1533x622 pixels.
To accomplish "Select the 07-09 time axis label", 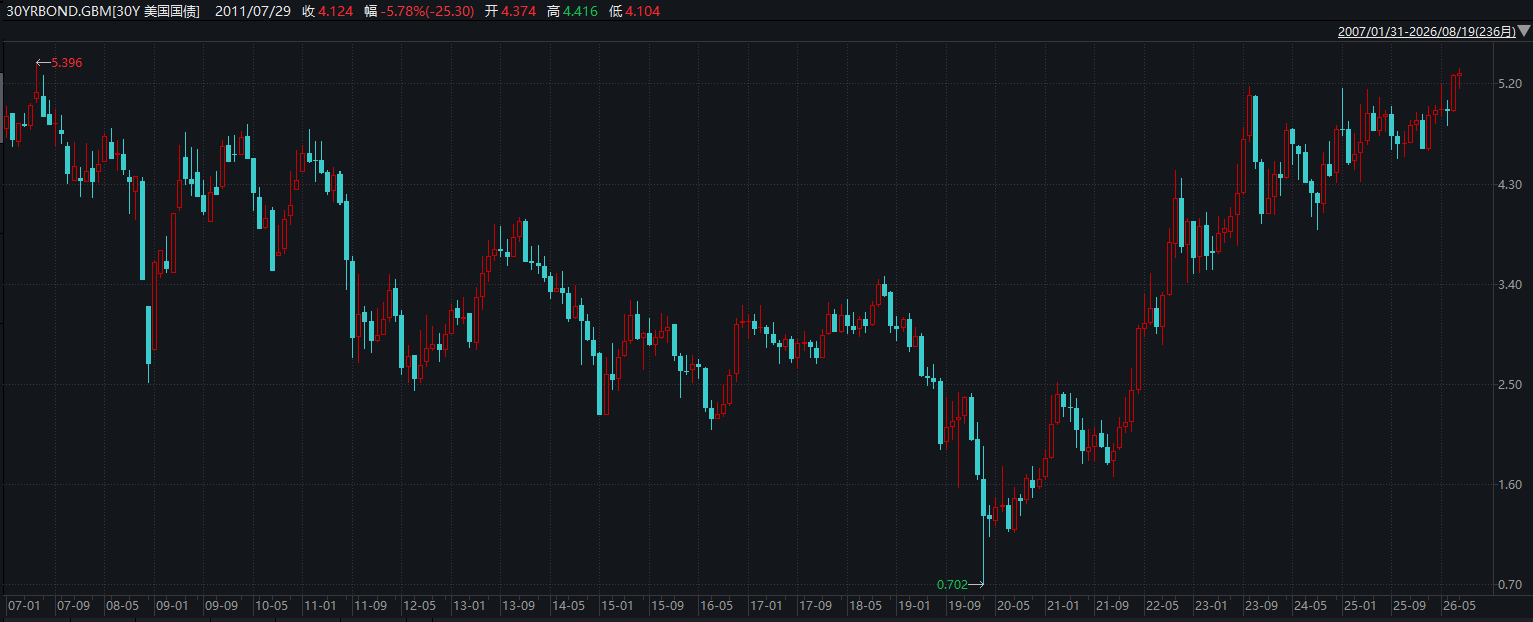I will click(x=73, y=606).
